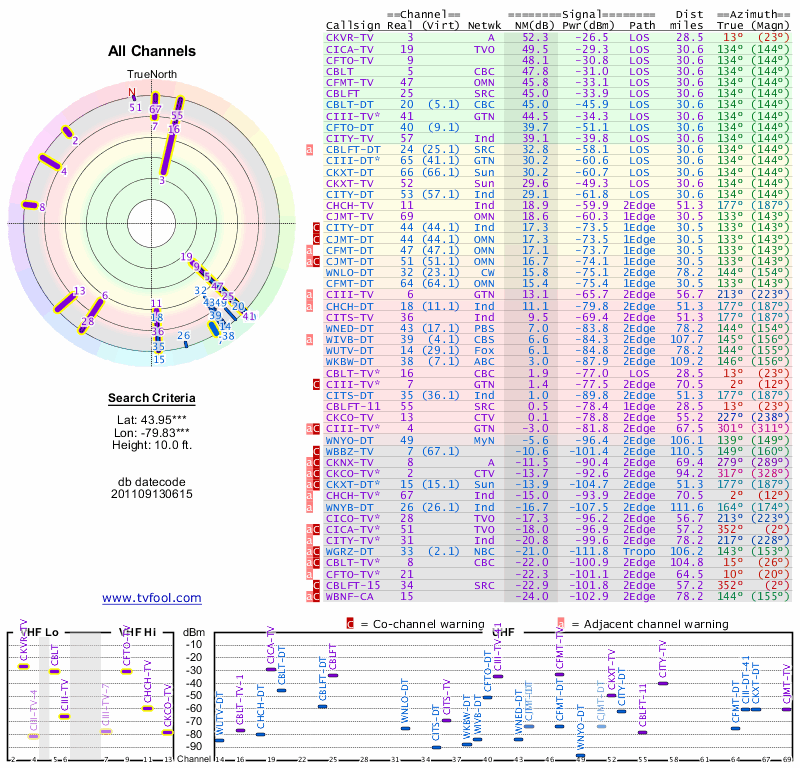Select the CFMT-TV callsign

pos(349,83)
